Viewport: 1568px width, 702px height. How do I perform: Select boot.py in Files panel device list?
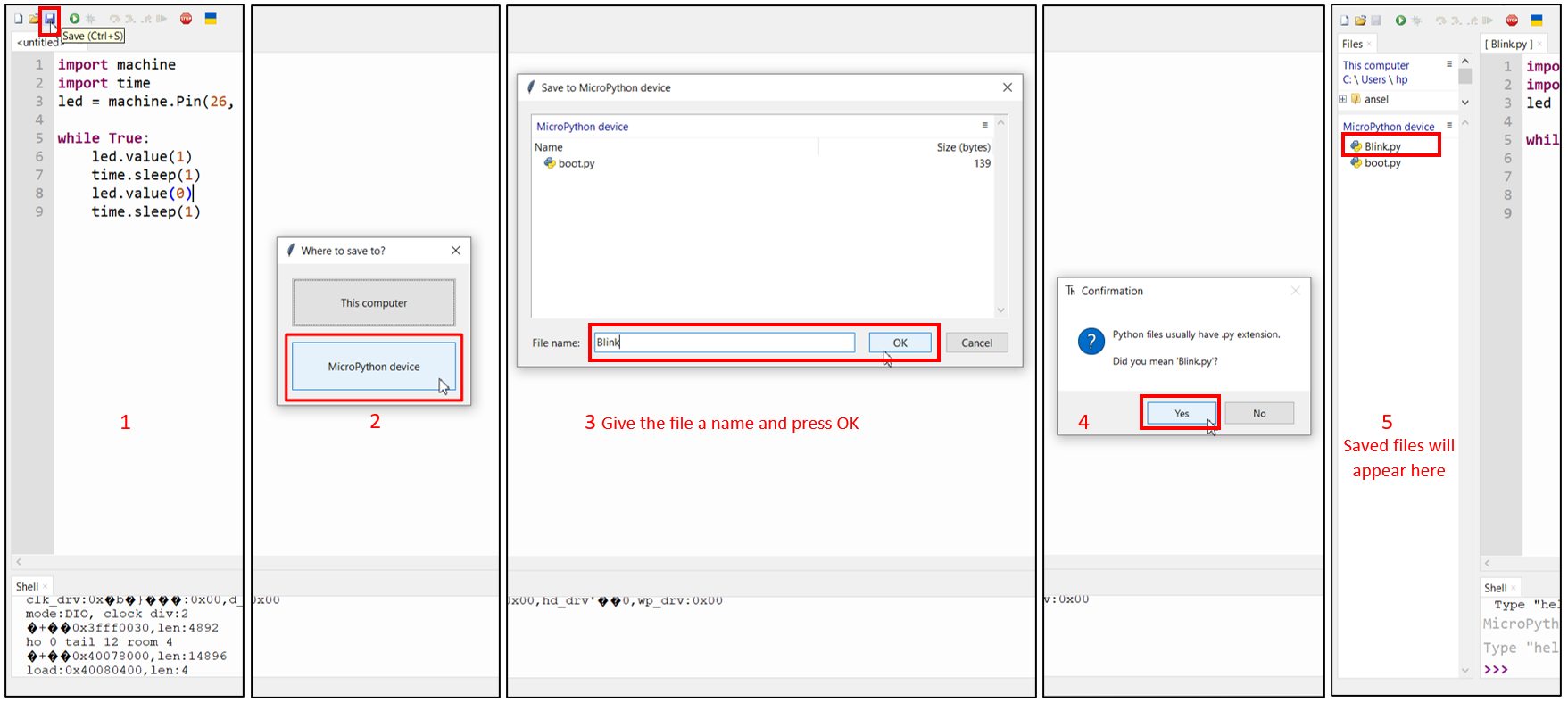tap(1382, 163)
